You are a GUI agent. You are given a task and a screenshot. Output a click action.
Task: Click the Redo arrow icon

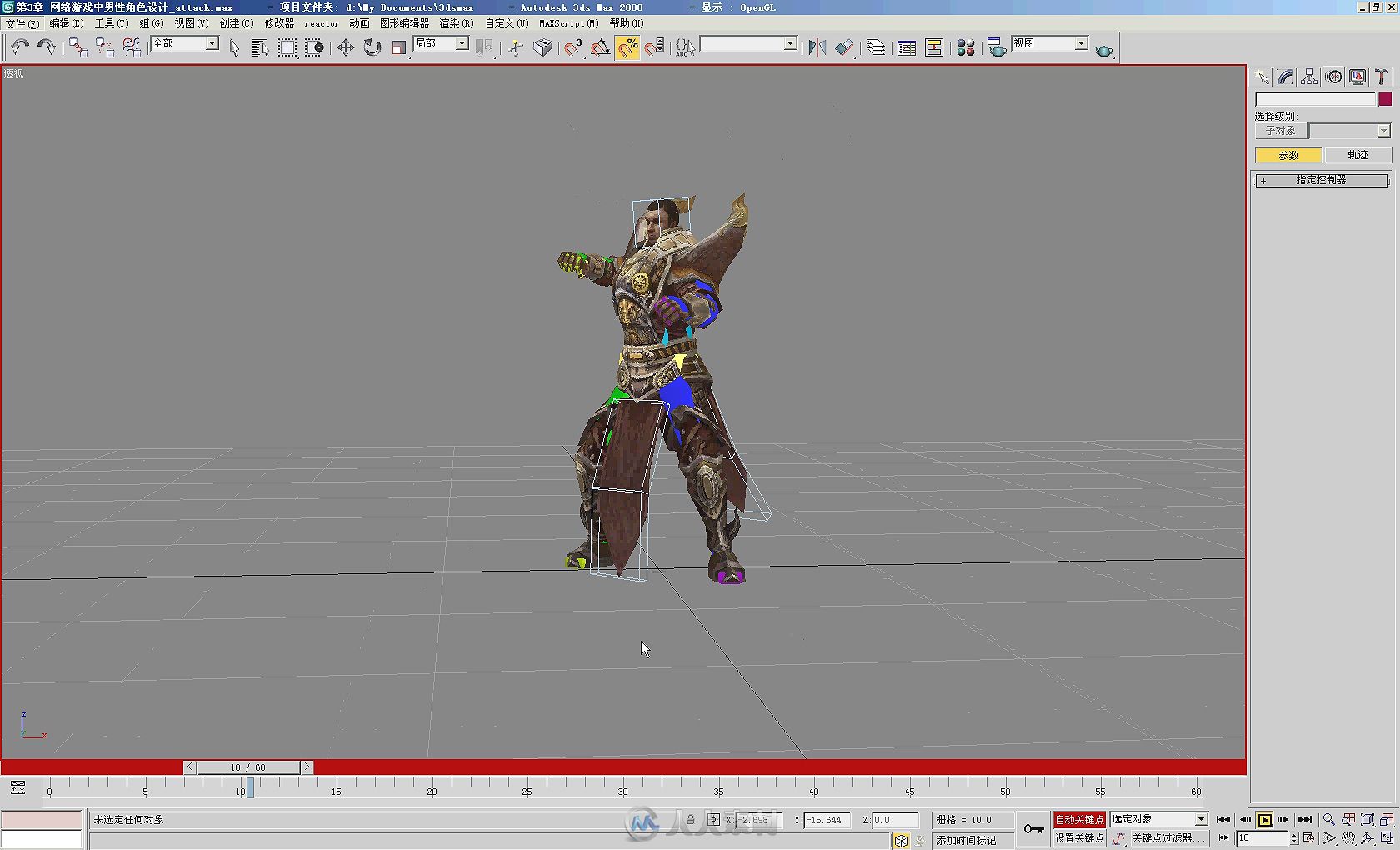[47, 47]
